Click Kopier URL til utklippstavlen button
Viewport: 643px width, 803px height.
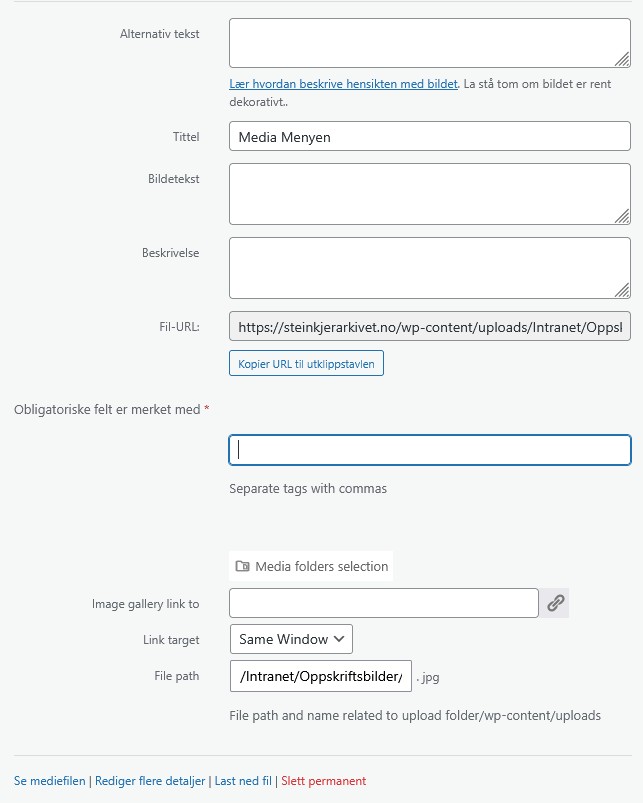coord(306,364)
